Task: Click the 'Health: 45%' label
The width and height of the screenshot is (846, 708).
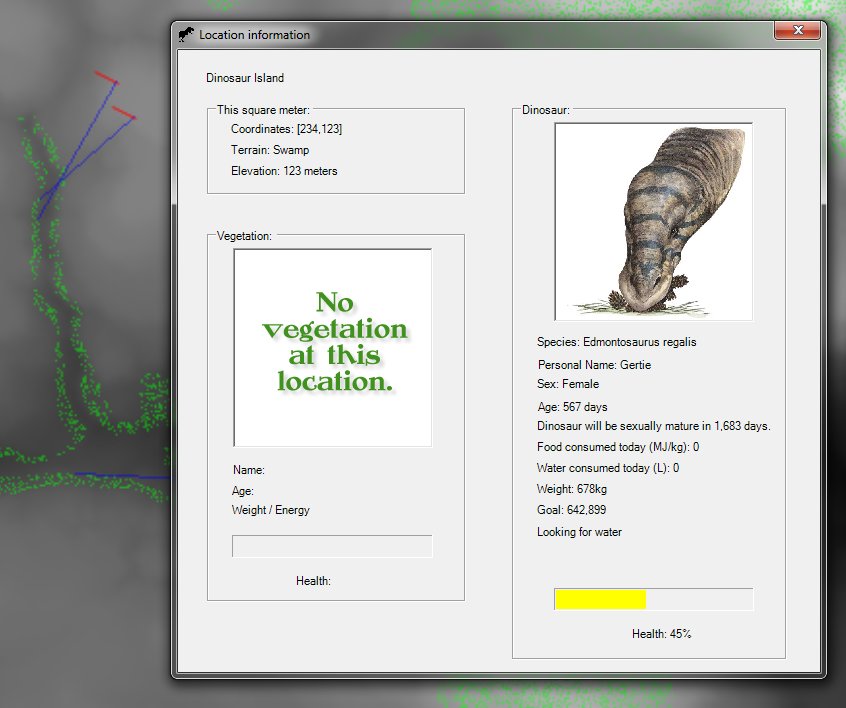Action: (x=661, y=634)
